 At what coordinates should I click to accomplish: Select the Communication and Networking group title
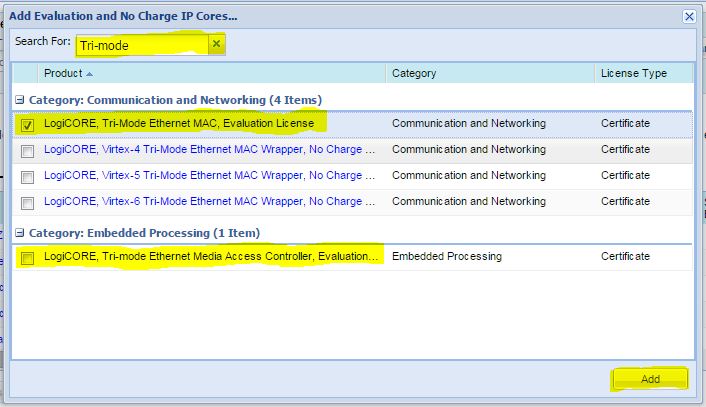[176, 100]
